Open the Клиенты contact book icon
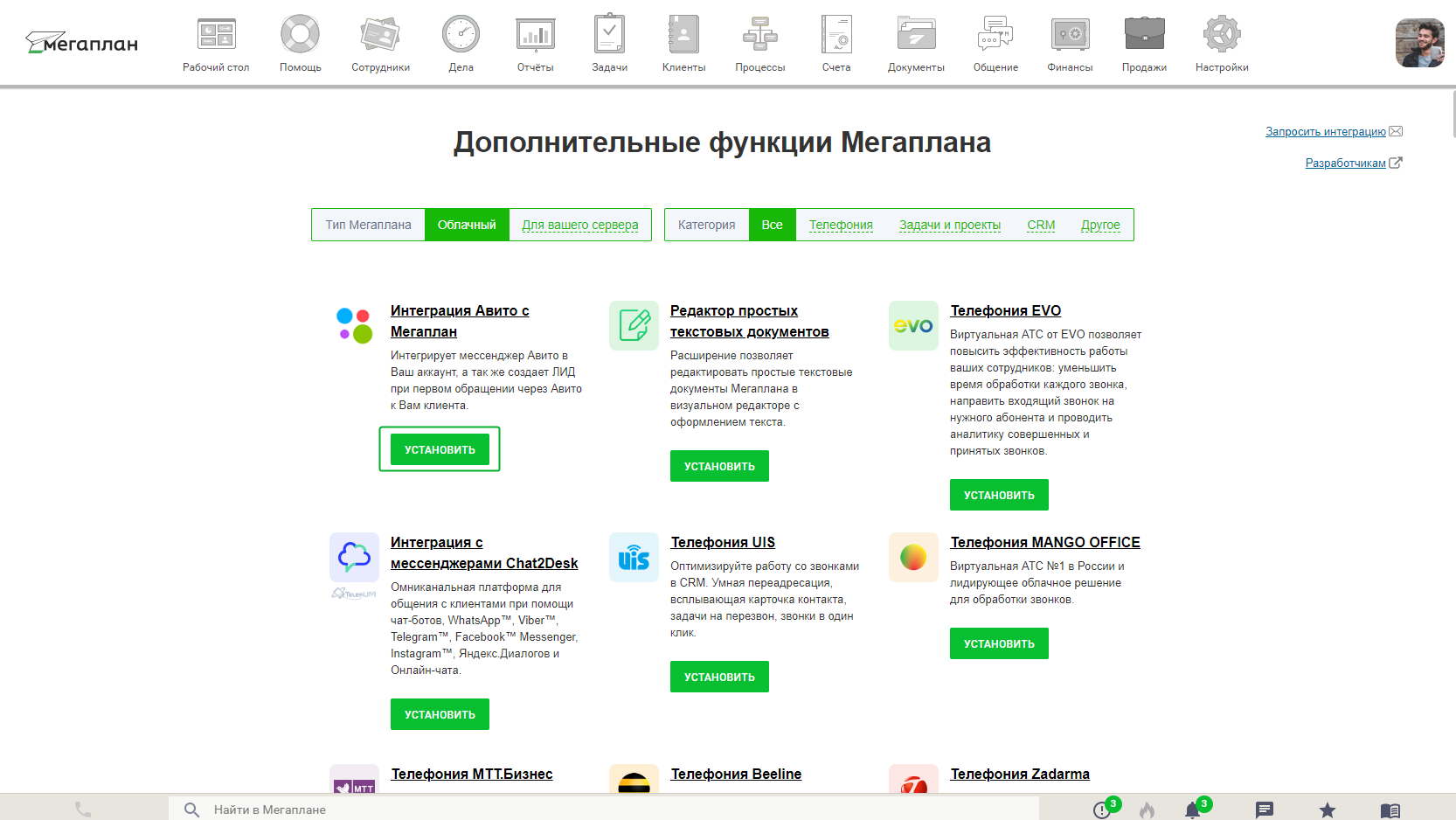The image size is (1456, 820). pos(683,35)
